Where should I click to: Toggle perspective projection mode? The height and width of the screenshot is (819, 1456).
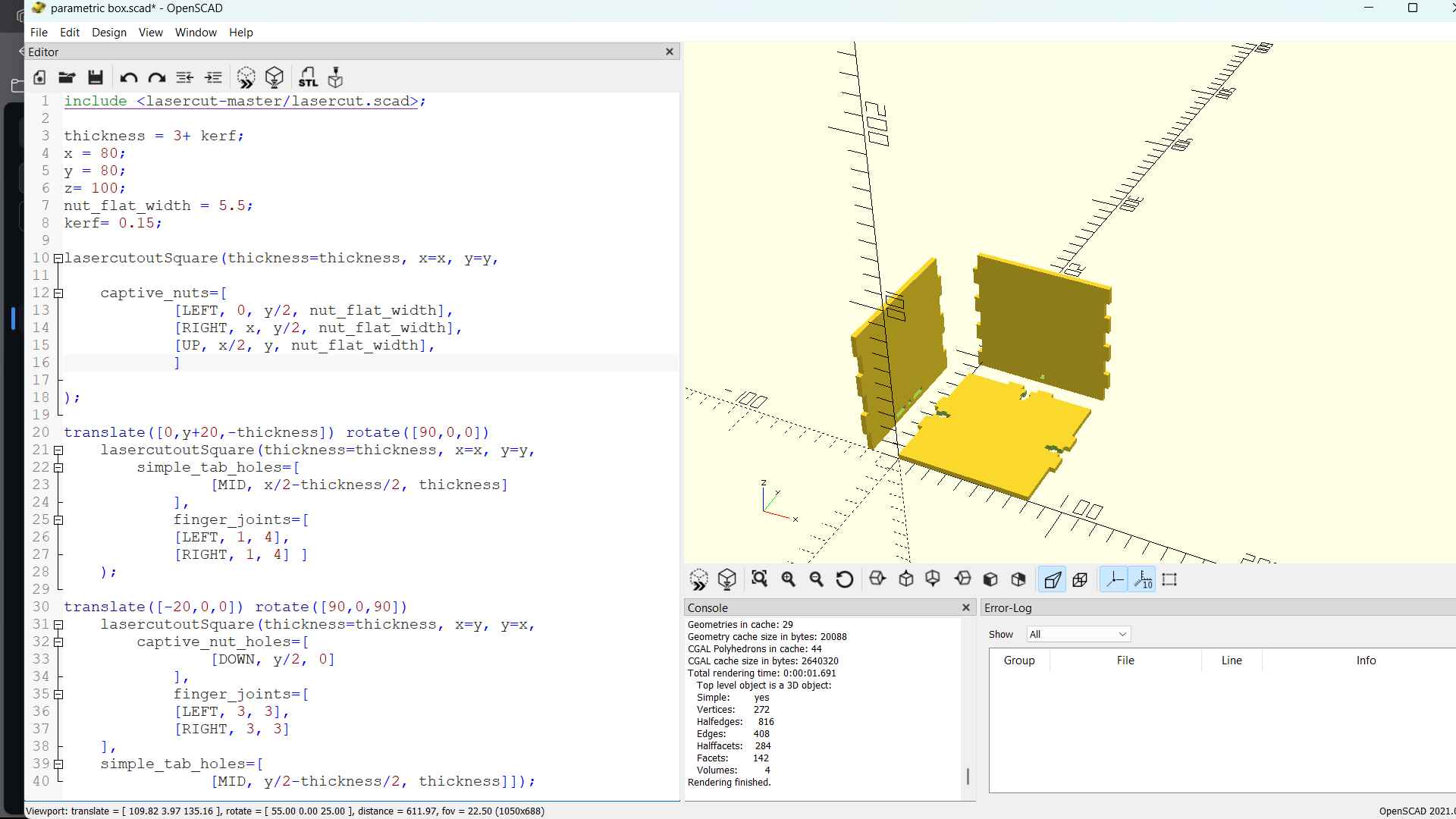point(1053,579)
